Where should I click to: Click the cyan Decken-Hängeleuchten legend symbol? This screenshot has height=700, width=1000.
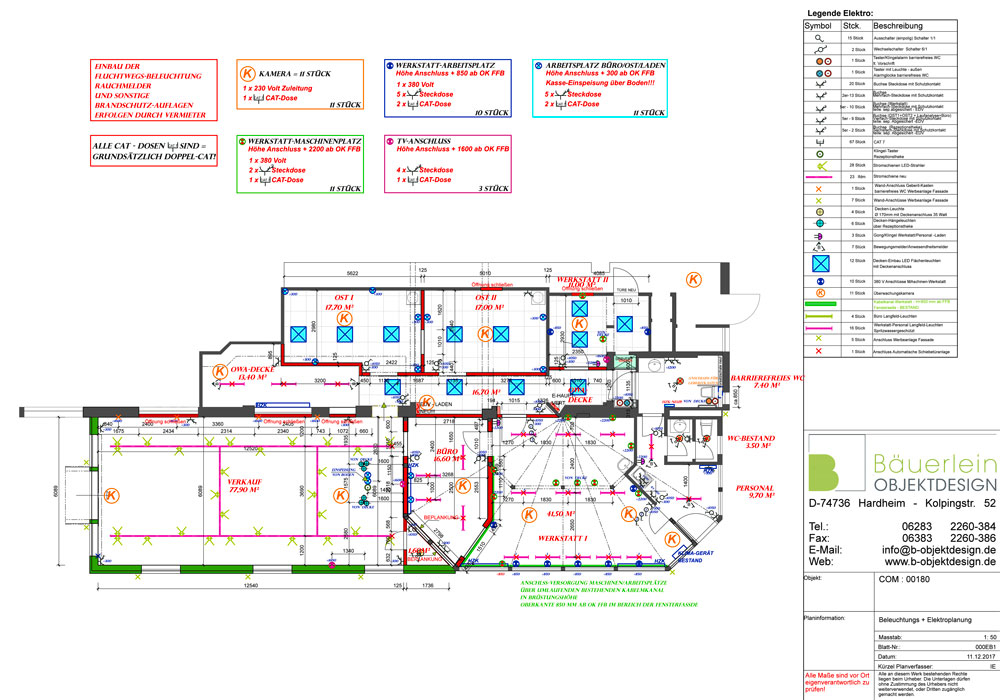click(x=820, y=223)
